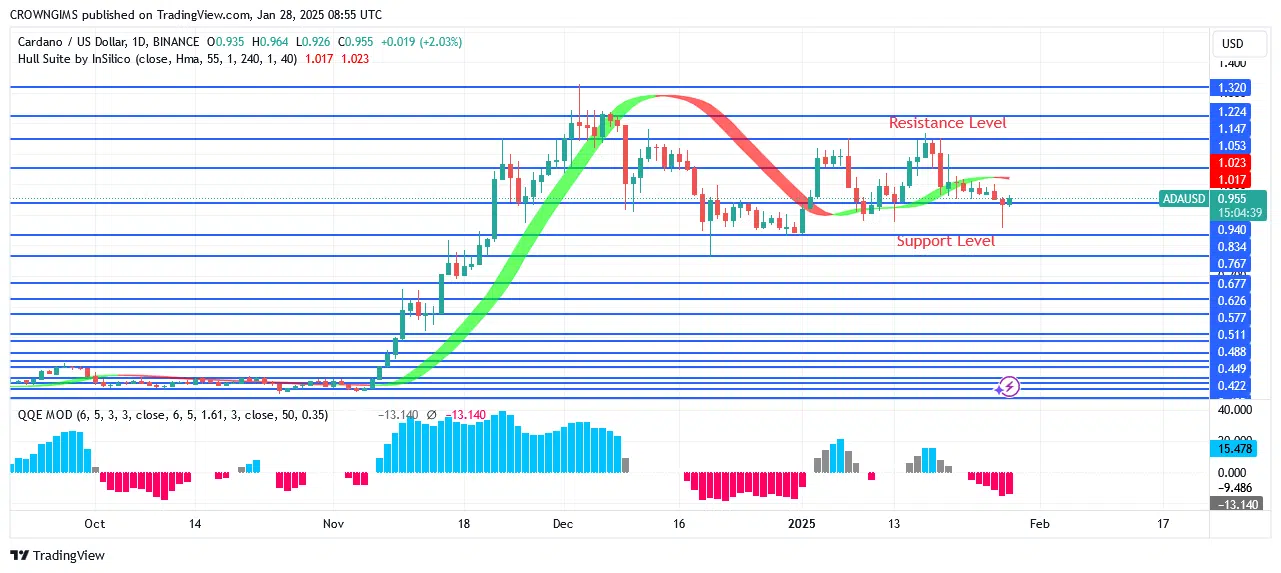1281x573 pixels.
Task: Select the 0.767 price level label
Action: click(x=1231, y=264)
